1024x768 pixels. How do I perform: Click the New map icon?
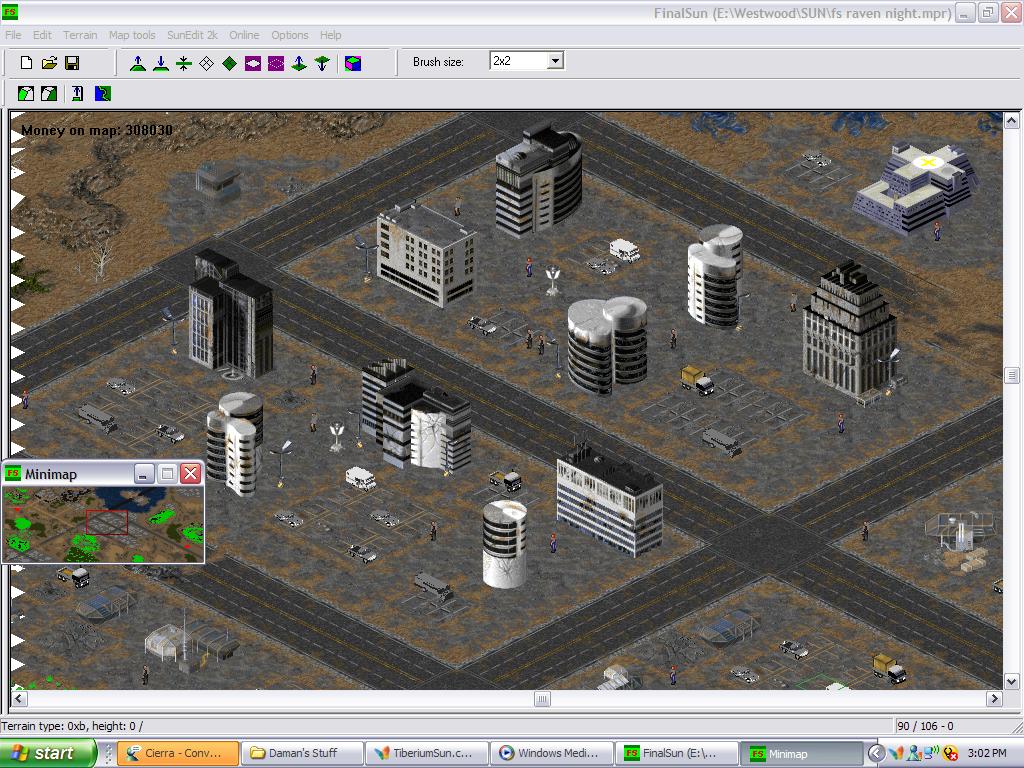26,63
